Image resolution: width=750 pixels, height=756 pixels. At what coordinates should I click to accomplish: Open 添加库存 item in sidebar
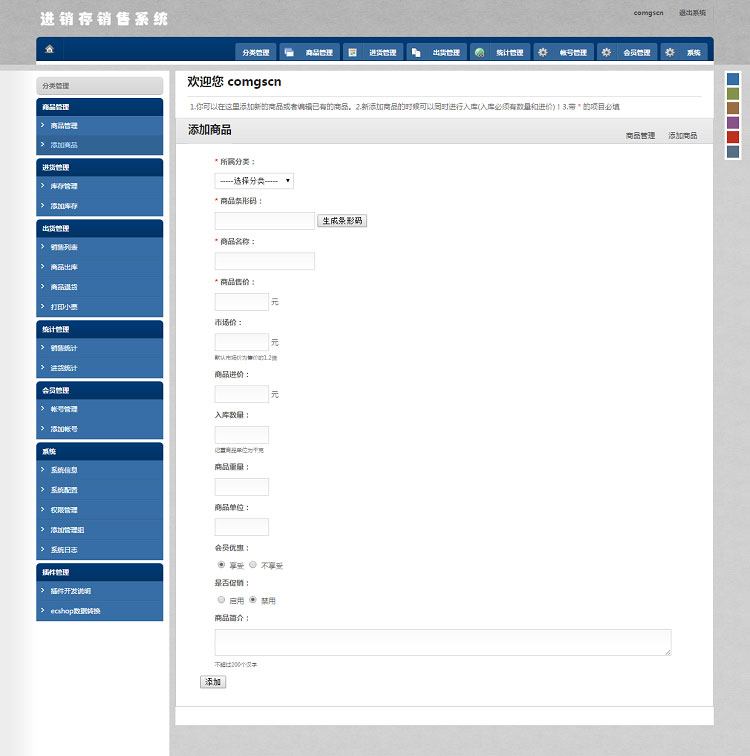point(100,206)
